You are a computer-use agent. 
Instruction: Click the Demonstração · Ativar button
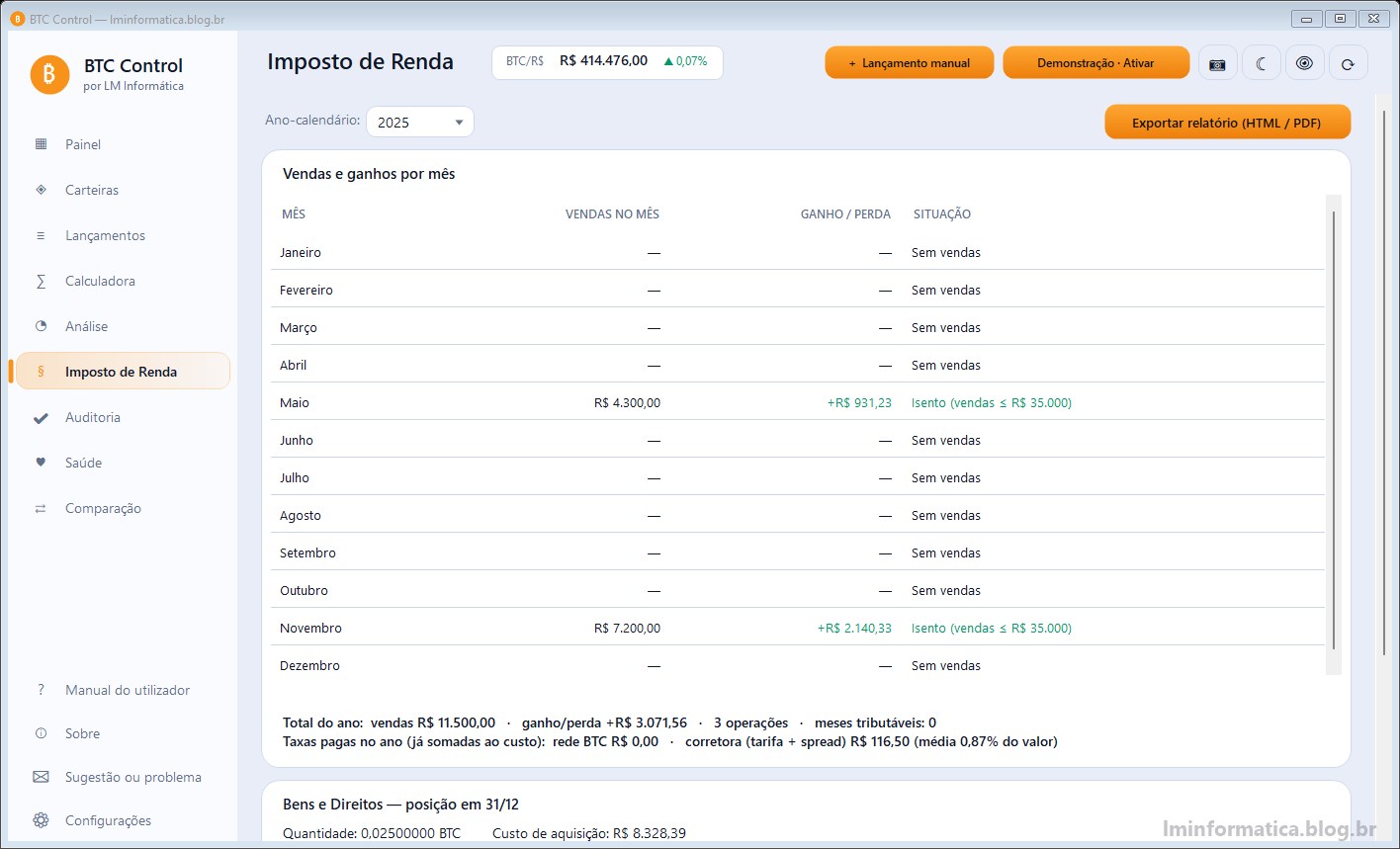coord(1095,63)
